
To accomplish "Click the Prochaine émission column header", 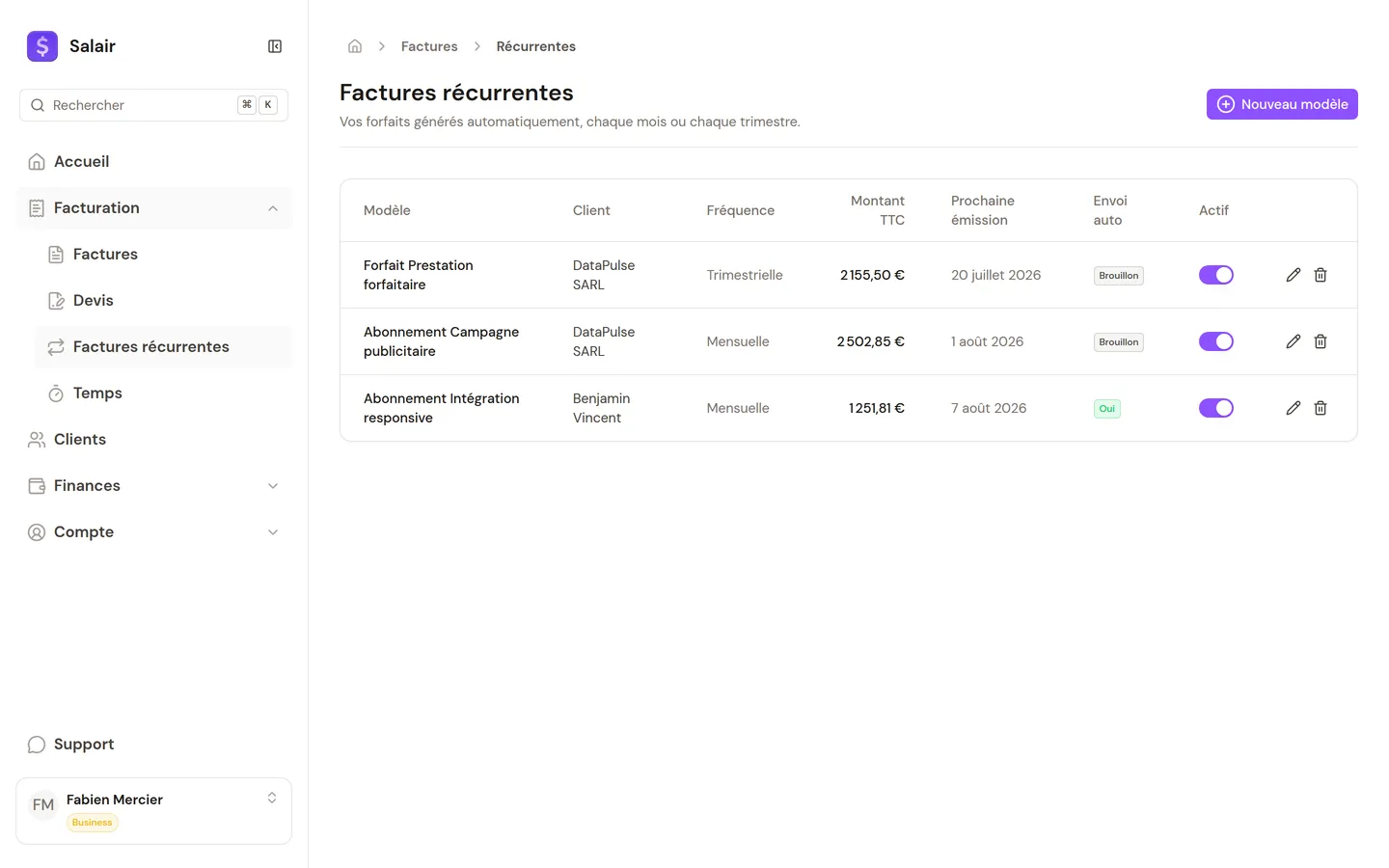I will click(x=983, y=210).
